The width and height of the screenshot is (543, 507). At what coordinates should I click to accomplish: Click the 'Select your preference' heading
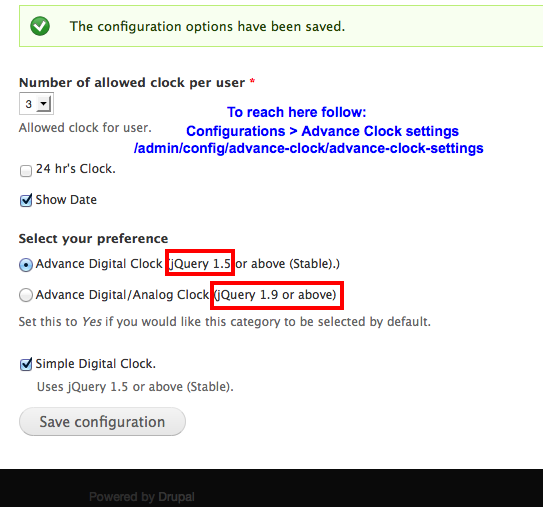pyautogui.click(x=94, y=239)
